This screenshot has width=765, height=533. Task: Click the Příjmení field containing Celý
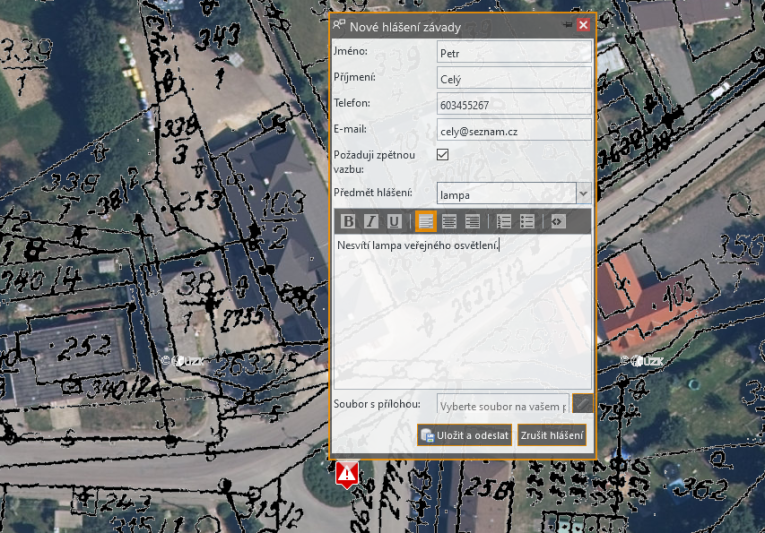point(514,79)
